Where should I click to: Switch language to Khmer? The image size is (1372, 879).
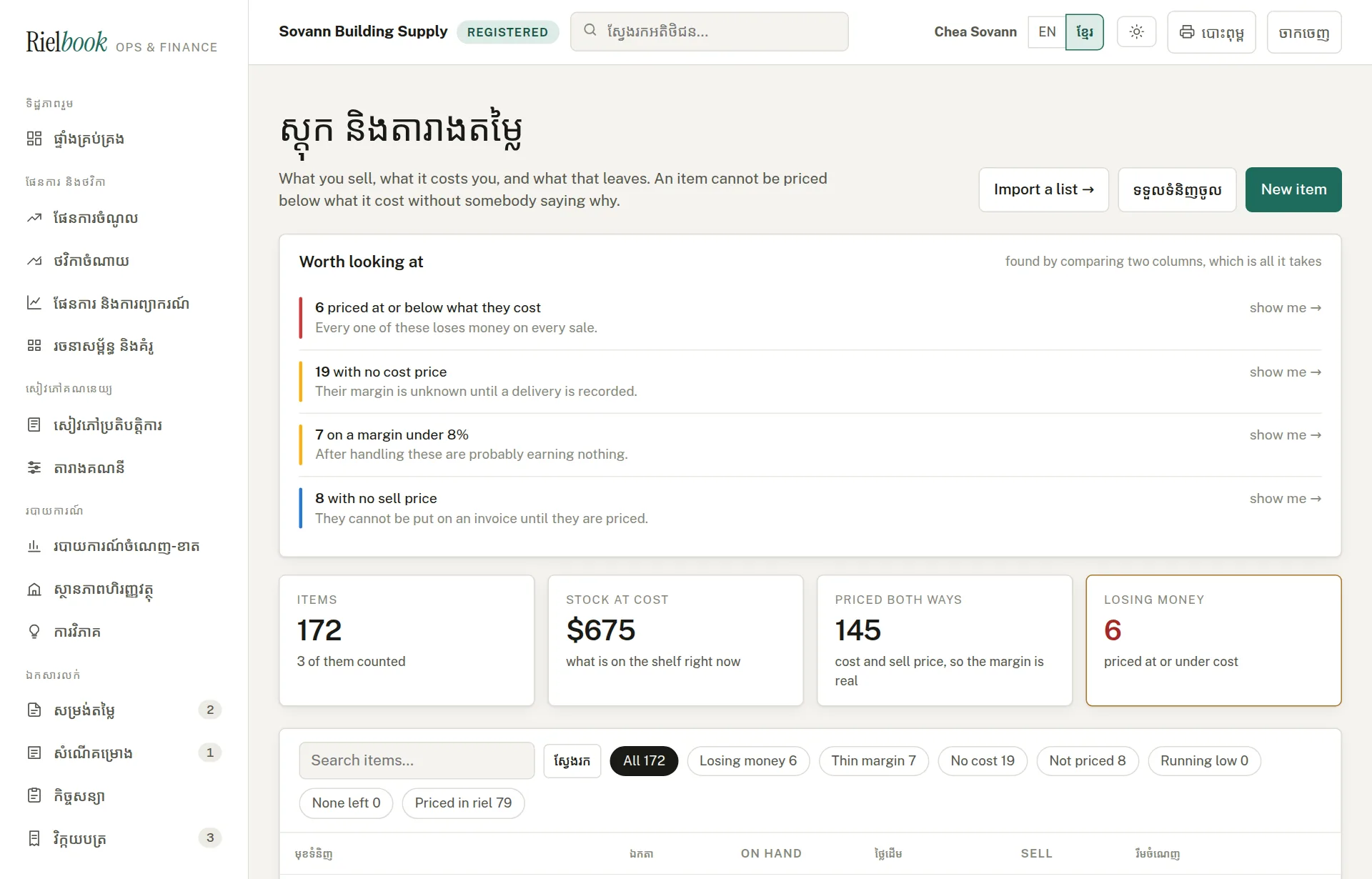pos(1085,32)
